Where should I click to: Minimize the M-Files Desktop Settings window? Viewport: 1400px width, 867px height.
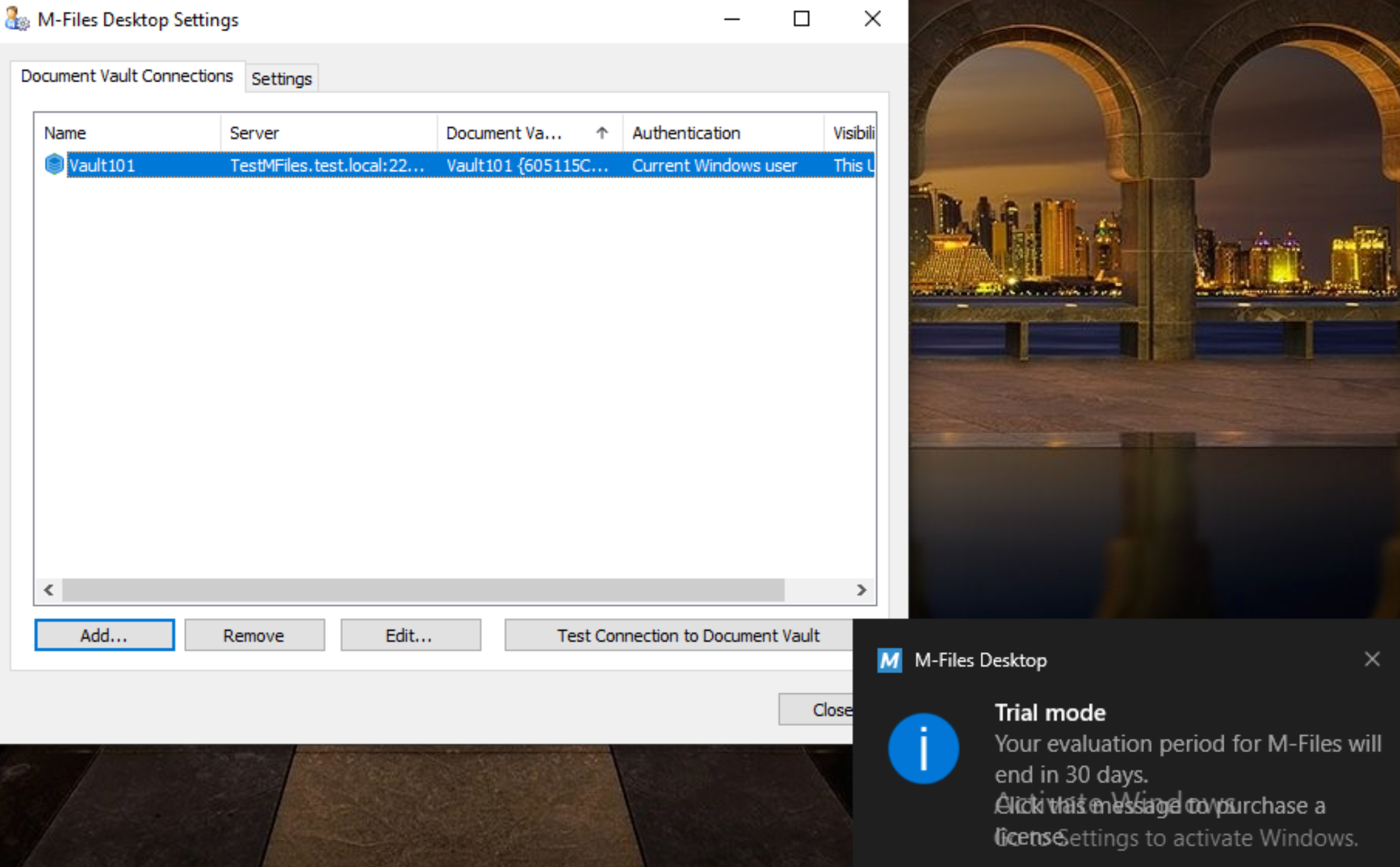[732, 19]
